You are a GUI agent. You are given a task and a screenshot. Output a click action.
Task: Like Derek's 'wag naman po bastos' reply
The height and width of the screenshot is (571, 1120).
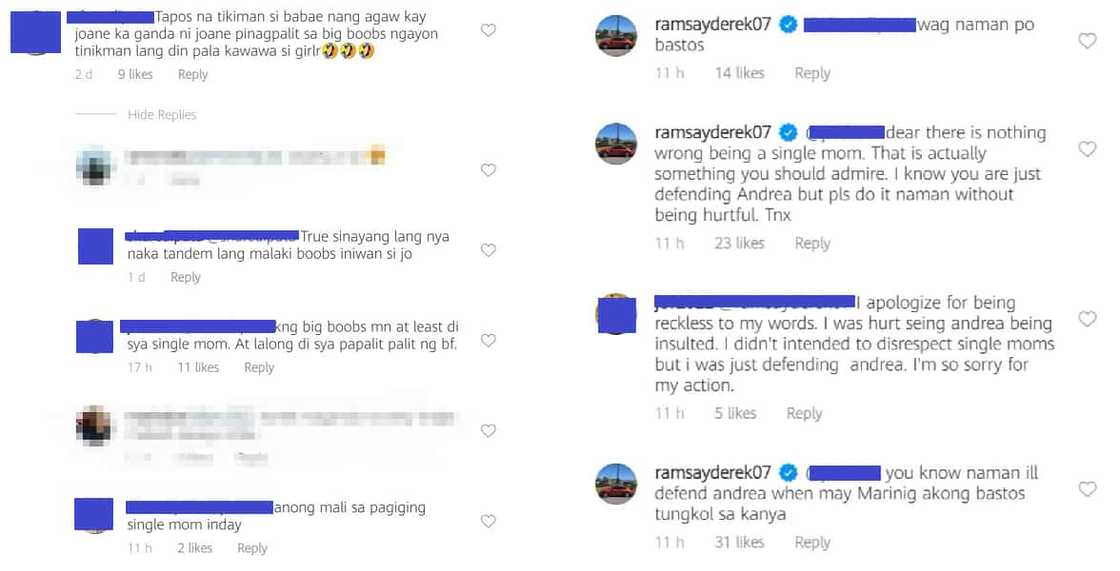[x=1087, y=41]
